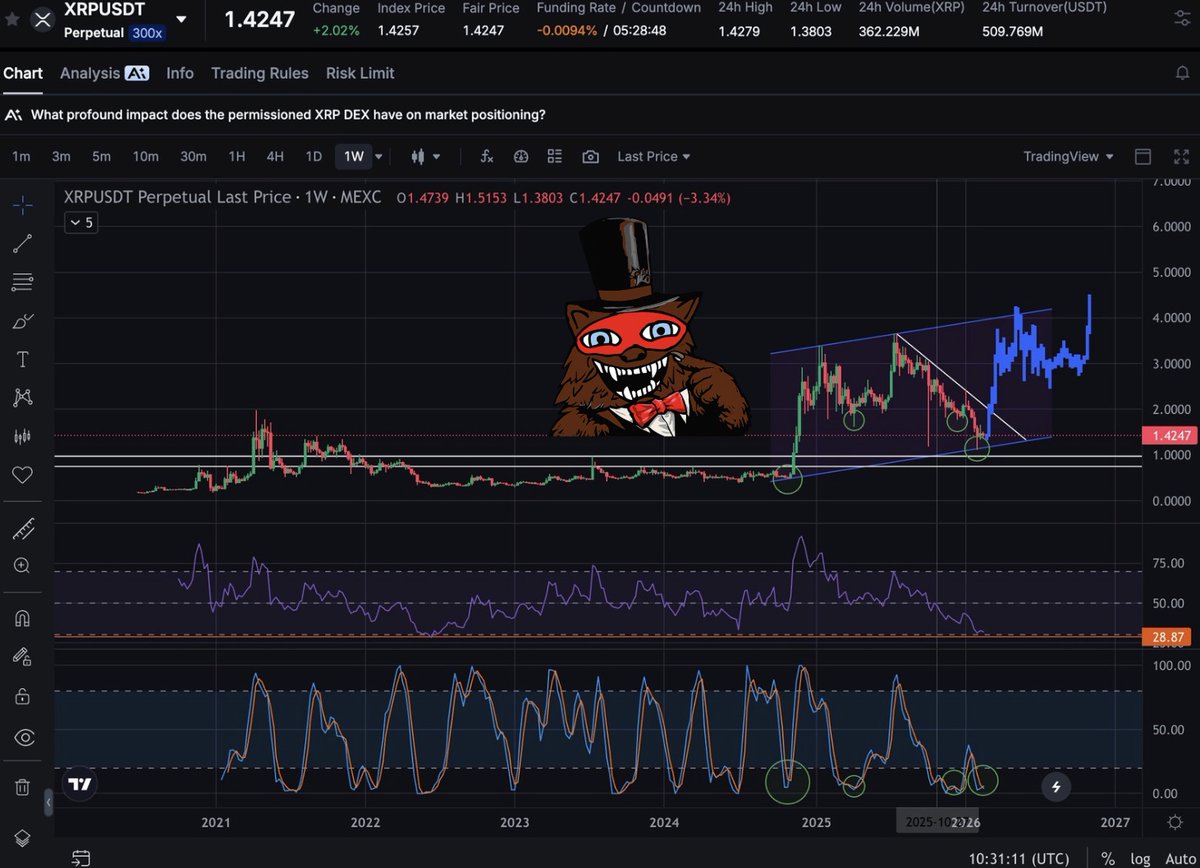Expand the indicator legend showing 5

click(x=81, y=223)
